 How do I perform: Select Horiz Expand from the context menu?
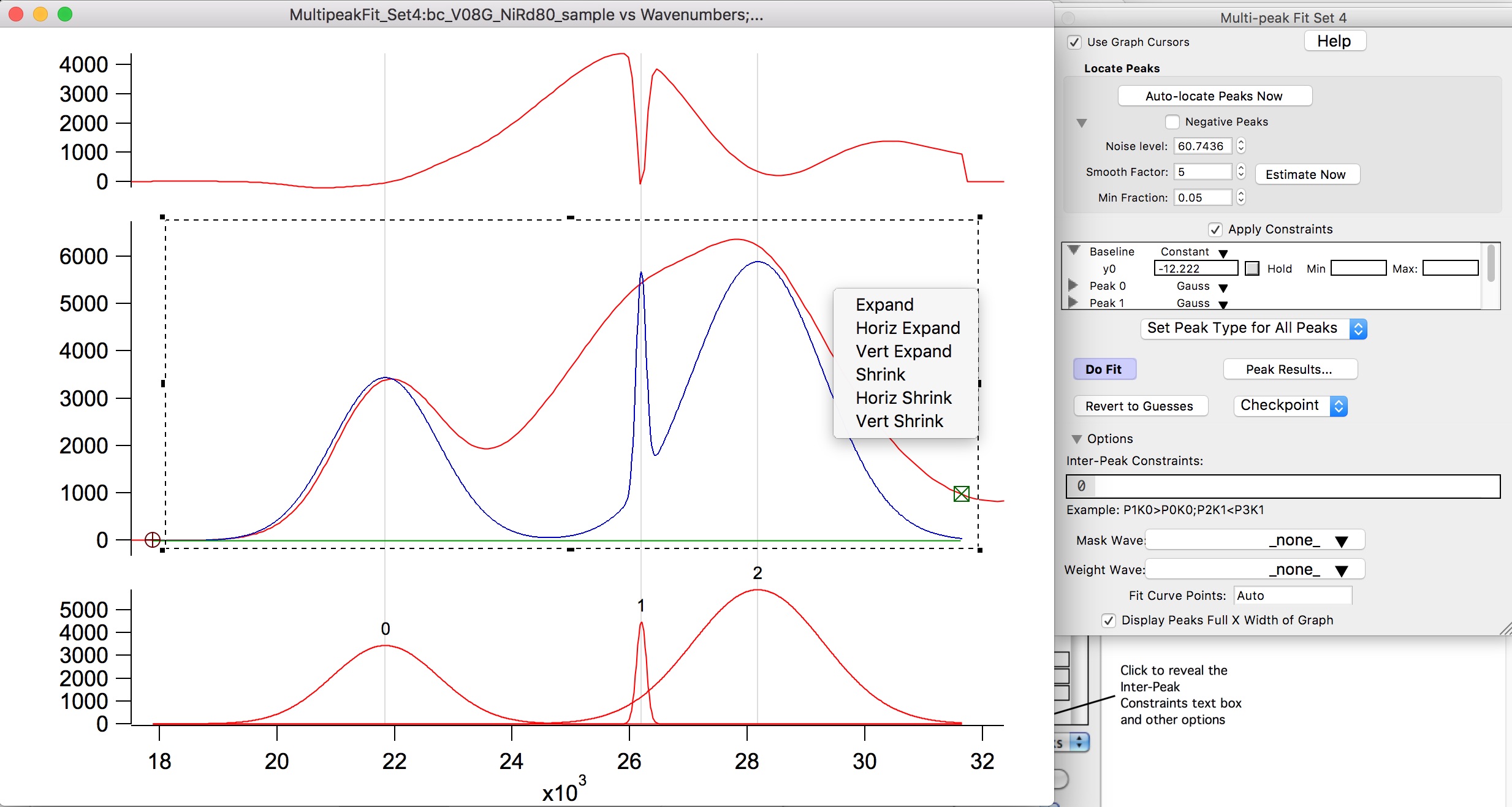click(908, 328)
